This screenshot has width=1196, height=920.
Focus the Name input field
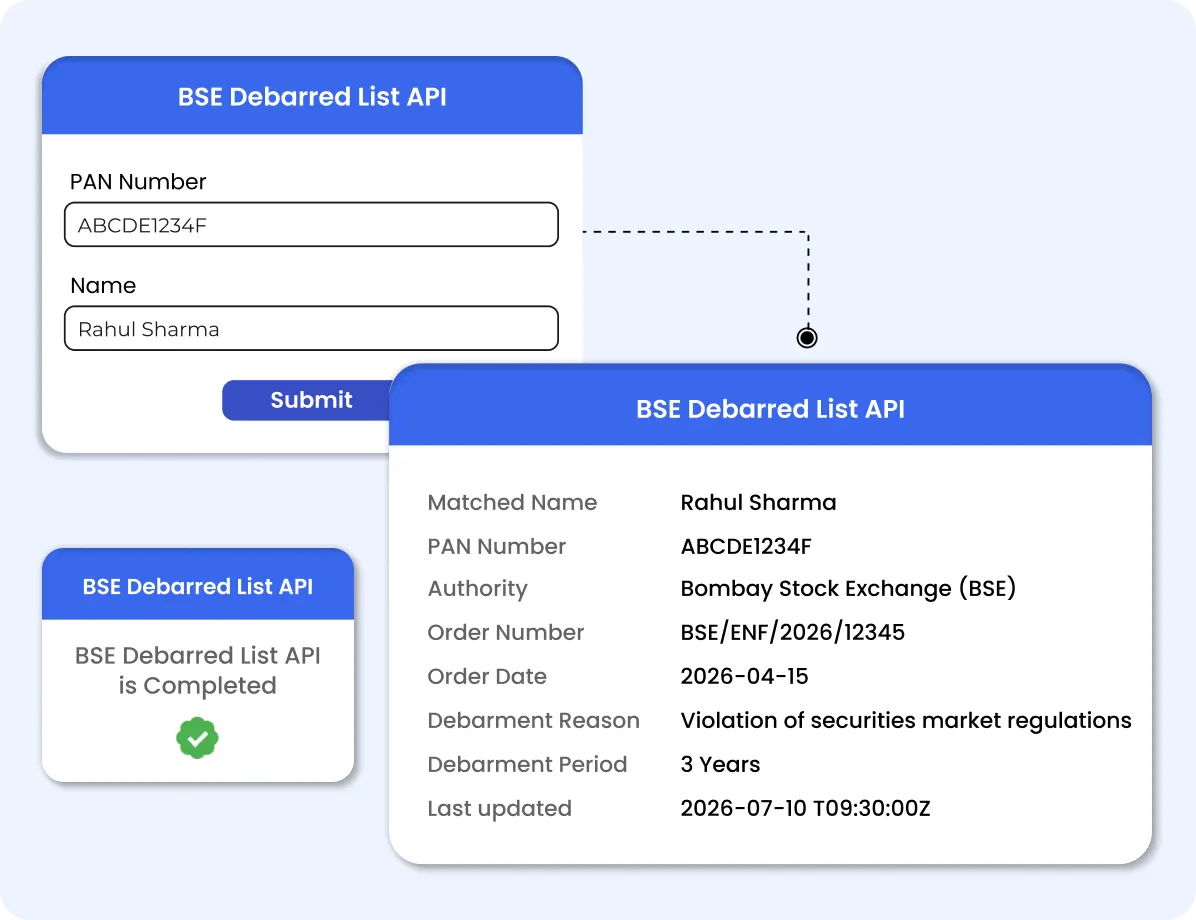pos(311,328)
